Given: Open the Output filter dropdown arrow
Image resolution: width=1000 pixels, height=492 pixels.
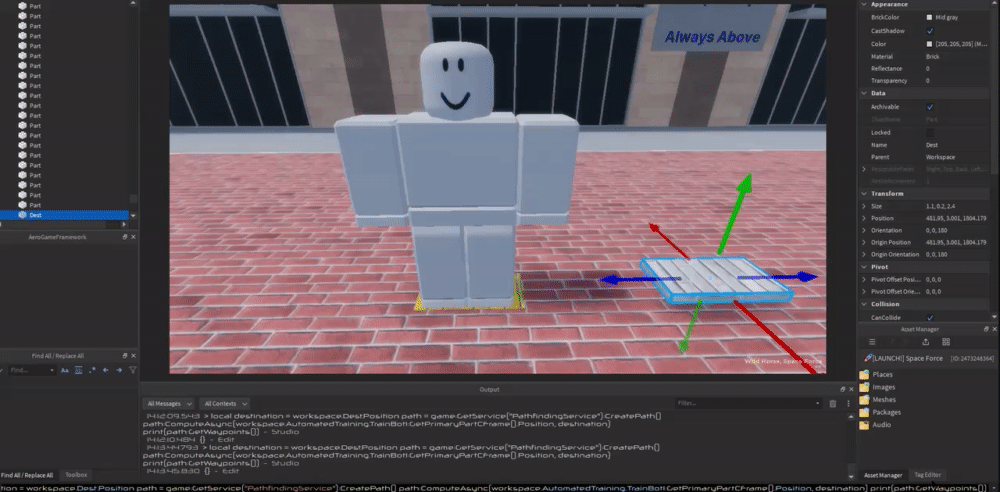Looking at the screenshot, I should coord(818,404).
